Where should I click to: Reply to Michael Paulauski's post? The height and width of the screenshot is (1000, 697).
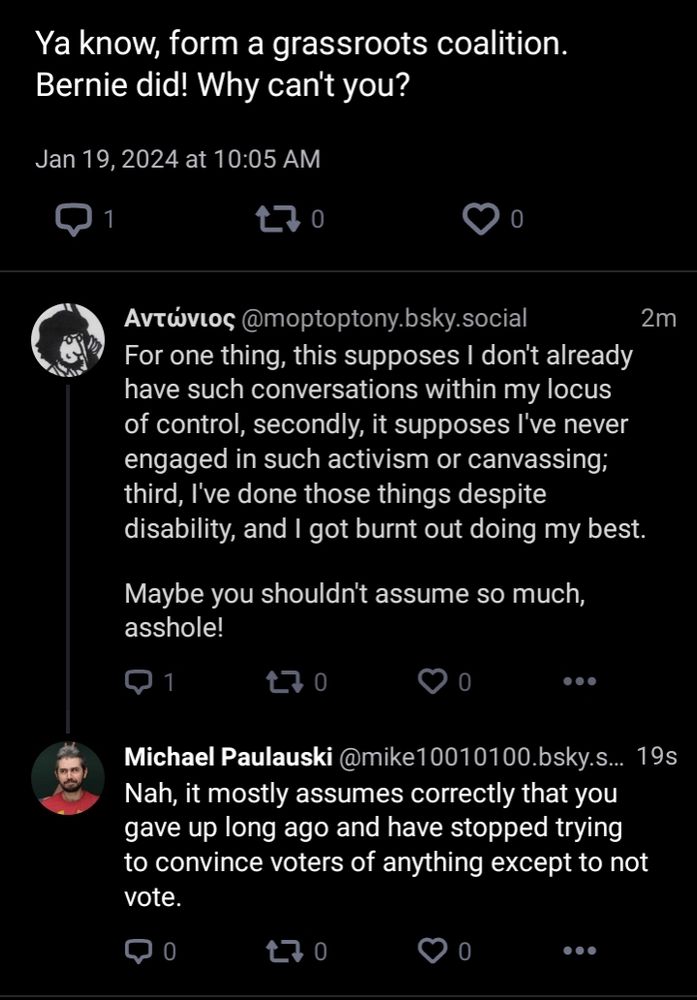[138, 951]
